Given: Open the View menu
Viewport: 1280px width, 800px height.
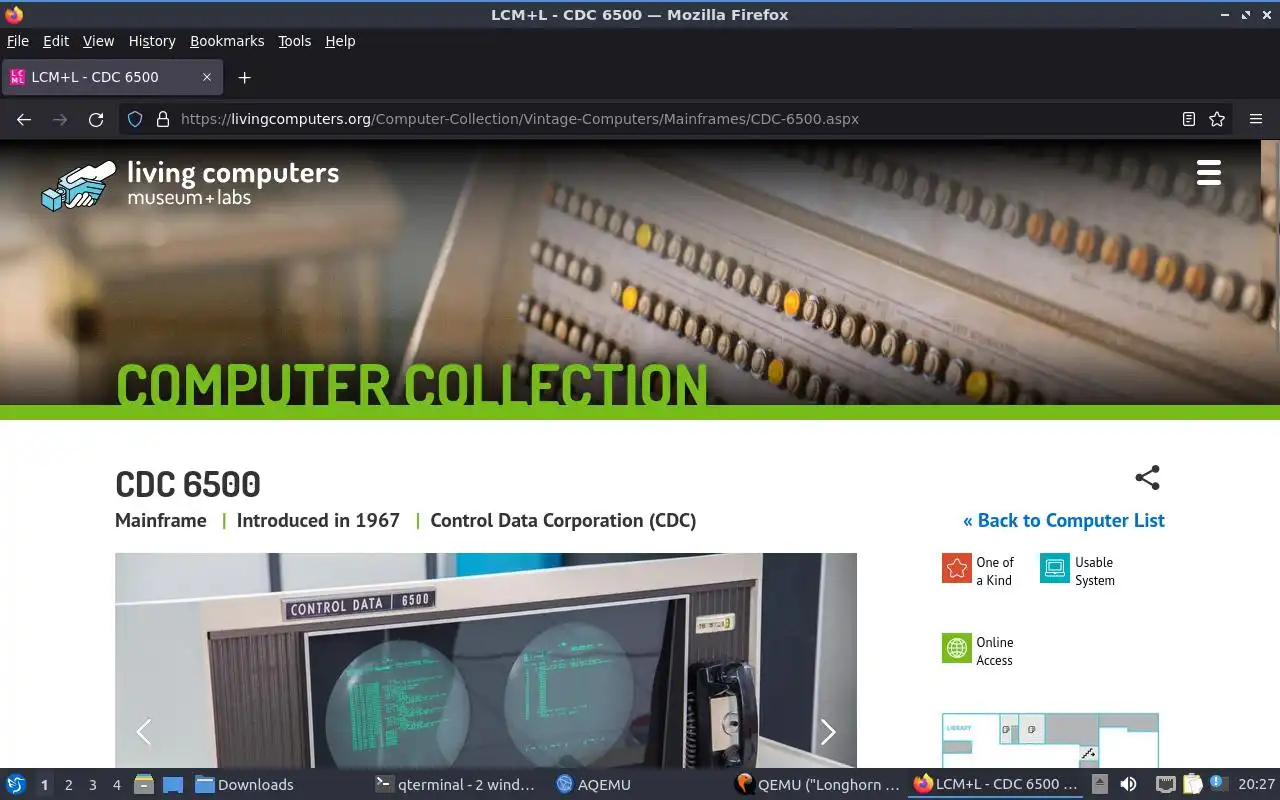Looking at the screenshot, I should coord(98,41).
